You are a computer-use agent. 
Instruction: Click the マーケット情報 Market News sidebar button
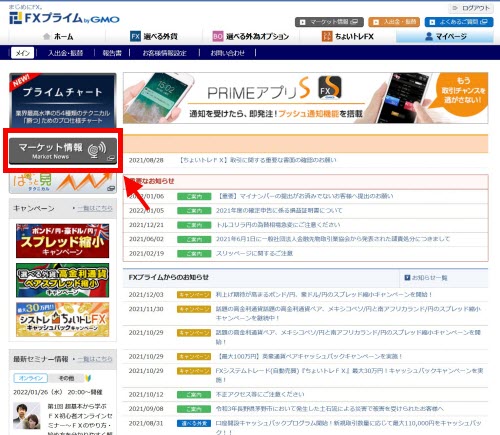63,151
